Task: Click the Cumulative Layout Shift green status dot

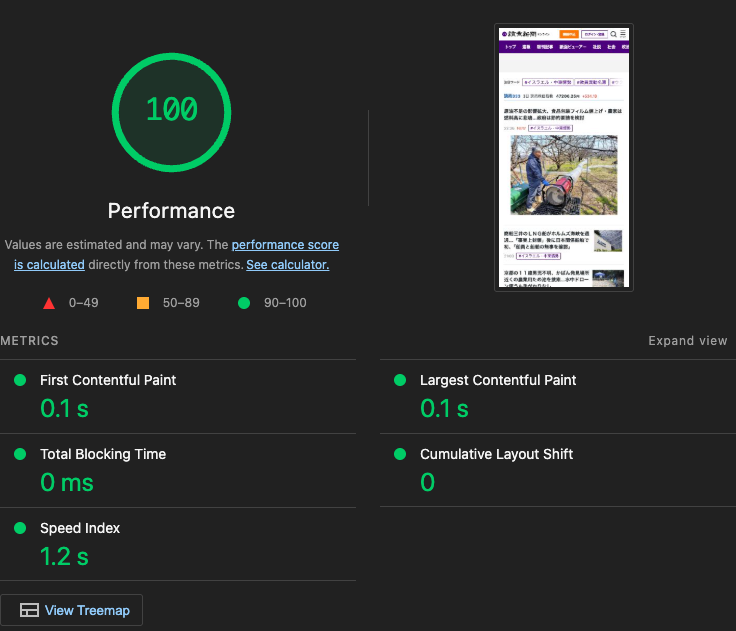Action: (400, 454)
